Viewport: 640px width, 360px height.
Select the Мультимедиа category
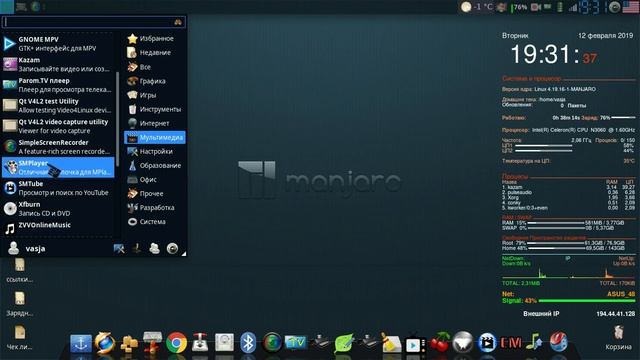pyautogui.click(x=154, y=138)
